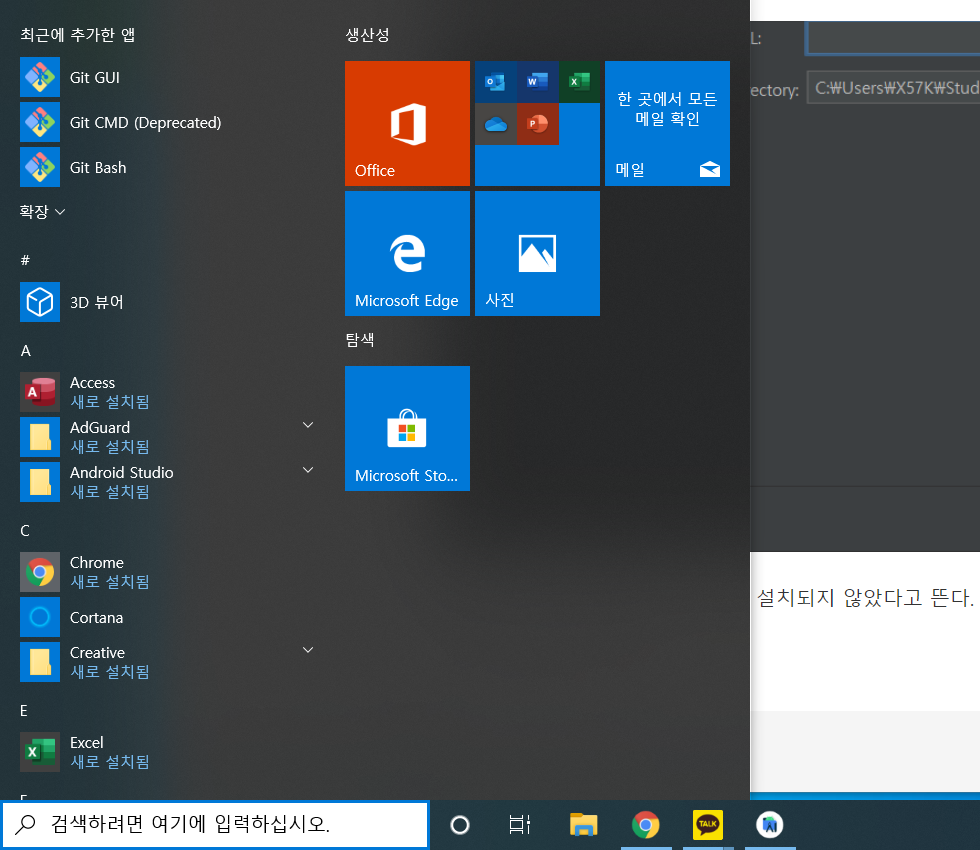Open Outlook in the Office apps tile

click(496, 82)
